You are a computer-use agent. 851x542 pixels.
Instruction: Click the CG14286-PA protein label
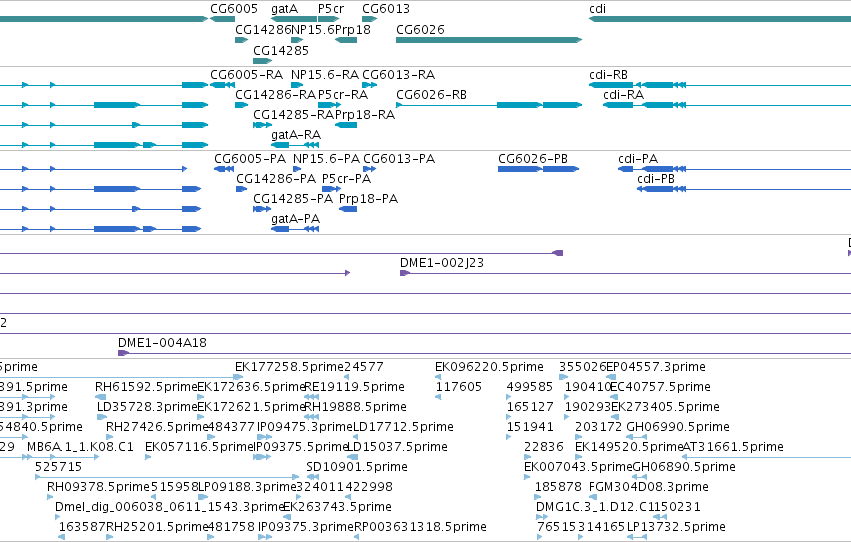[276, 178]
